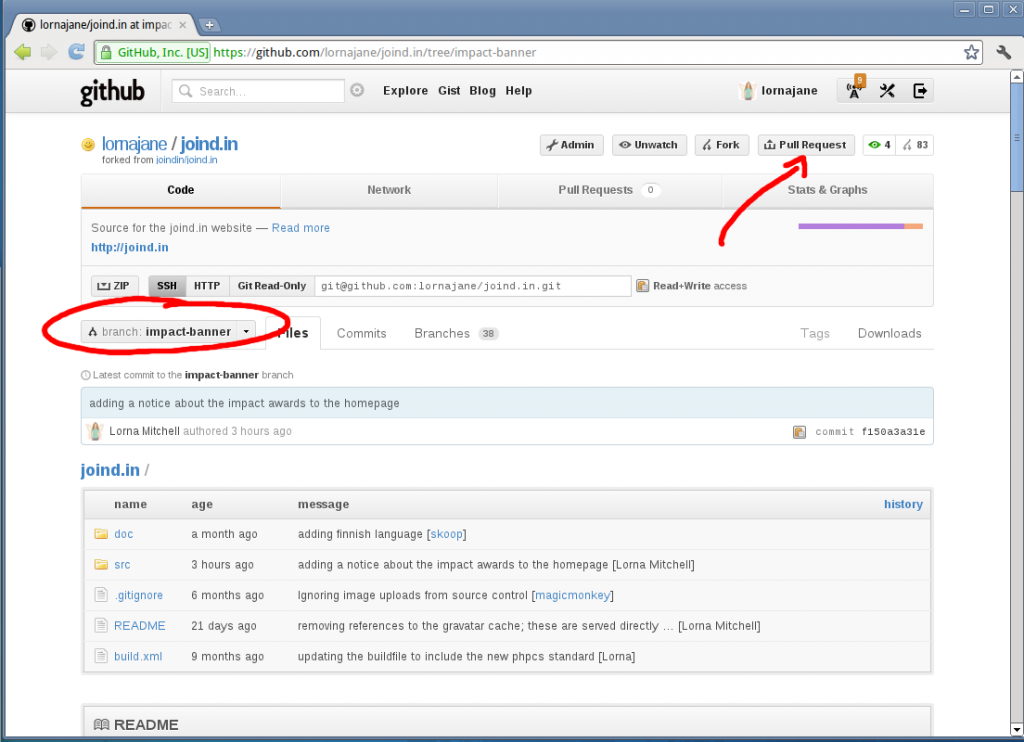Open the src folder icon
Viewport: 1024px width, 742px height.
coord(101,565)
